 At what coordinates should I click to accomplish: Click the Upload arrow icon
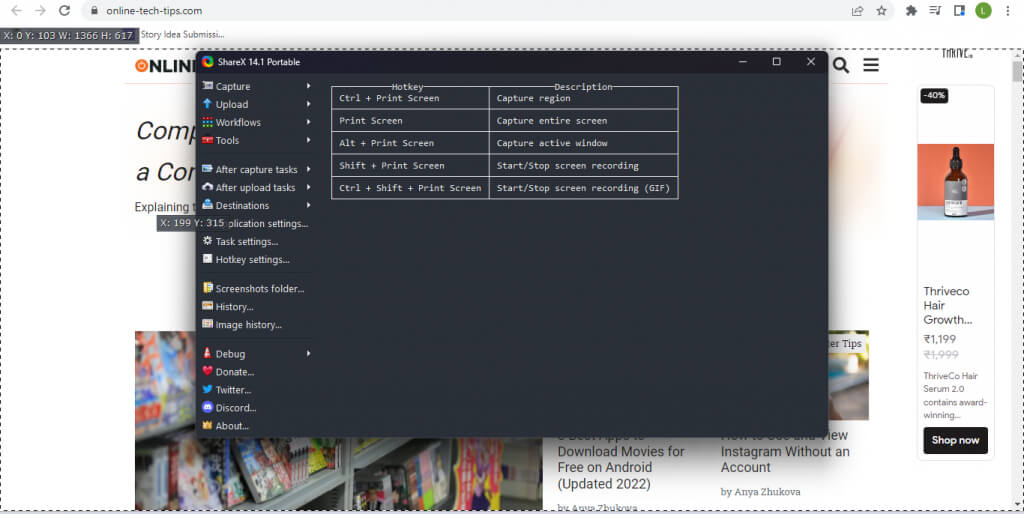tap(208, 104)
